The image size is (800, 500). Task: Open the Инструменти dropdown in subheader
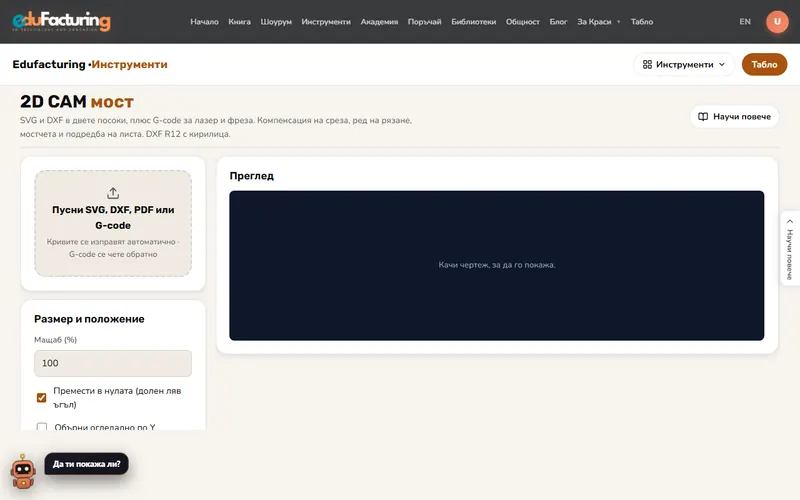tap(684, 64)
